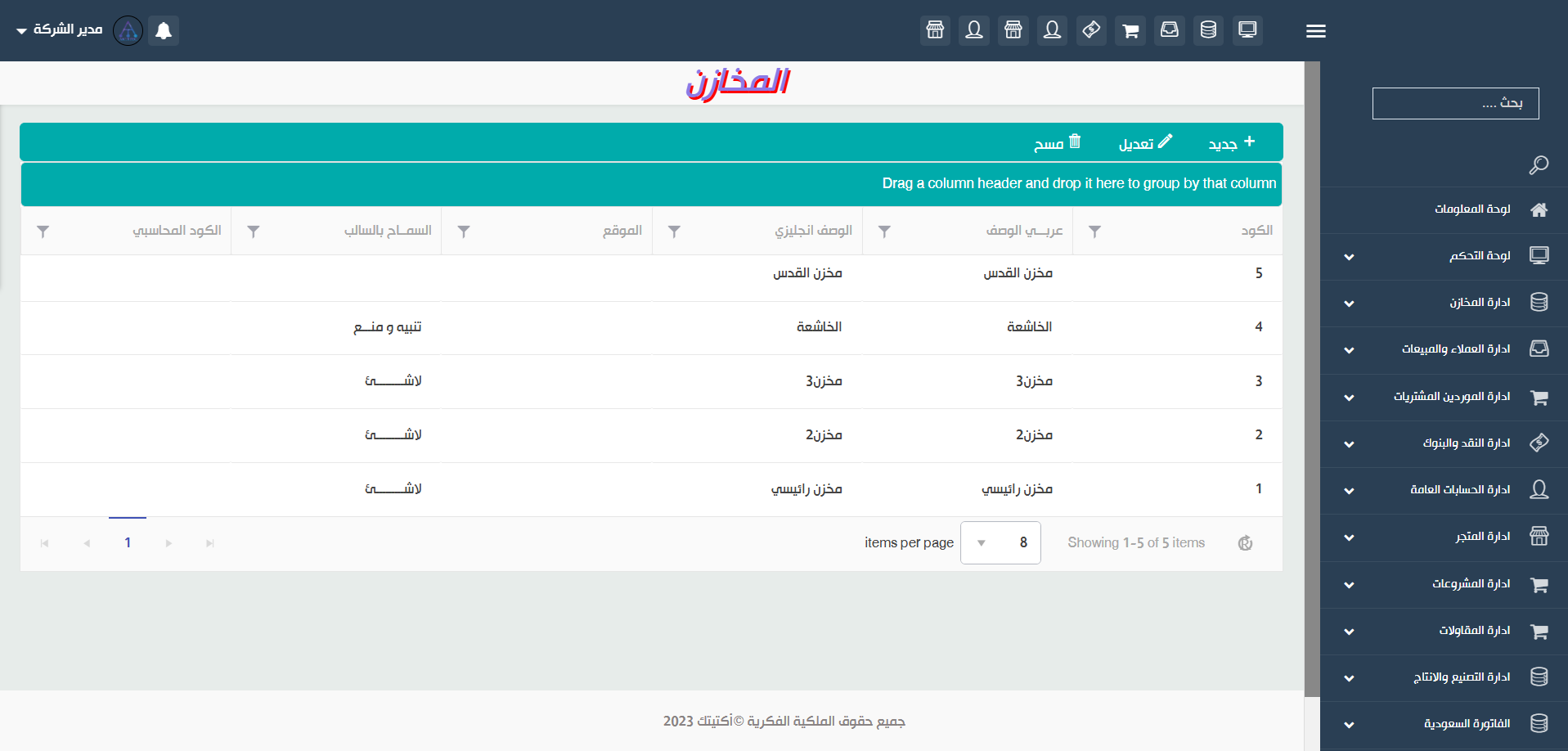The height and width of the screenshot is (751, 1568).
Task: Filter the الكود المحاسبي column
Action: [43, 232]
